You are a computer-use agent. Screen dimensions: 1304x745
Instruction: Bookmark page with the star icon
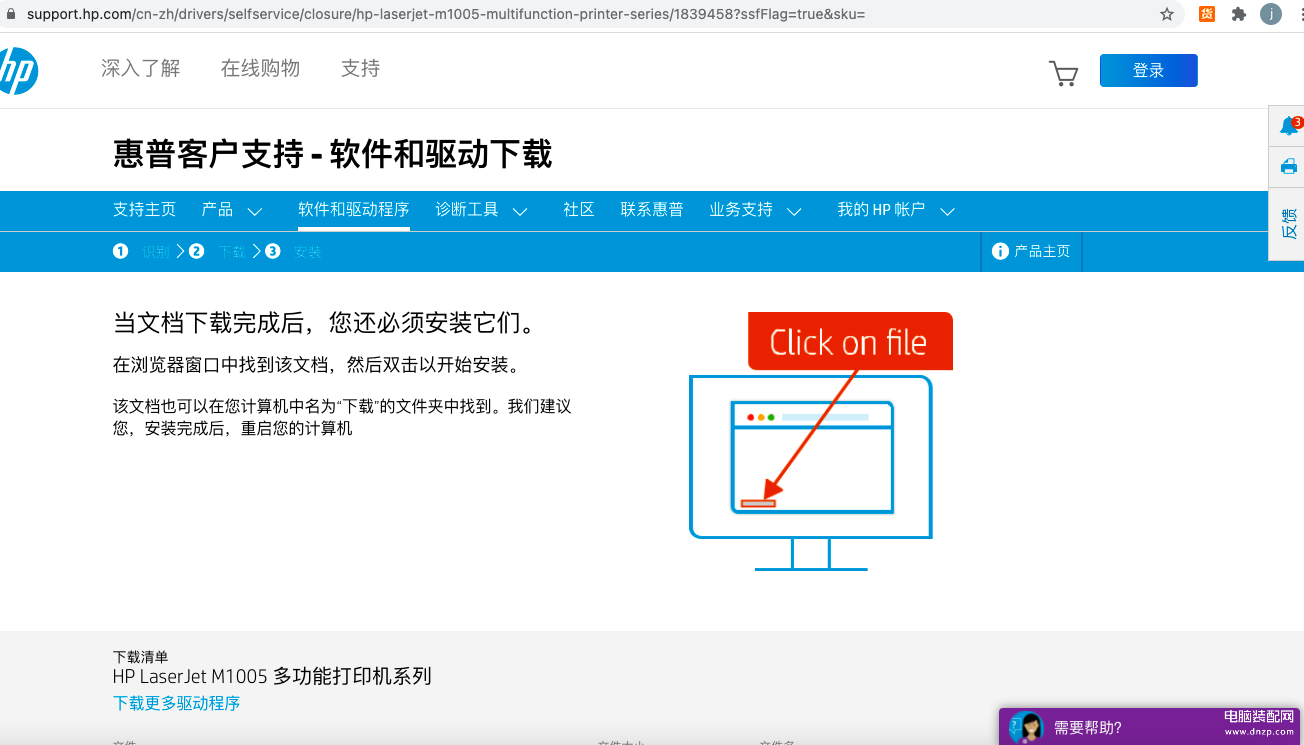click(x=1167, y=14)
